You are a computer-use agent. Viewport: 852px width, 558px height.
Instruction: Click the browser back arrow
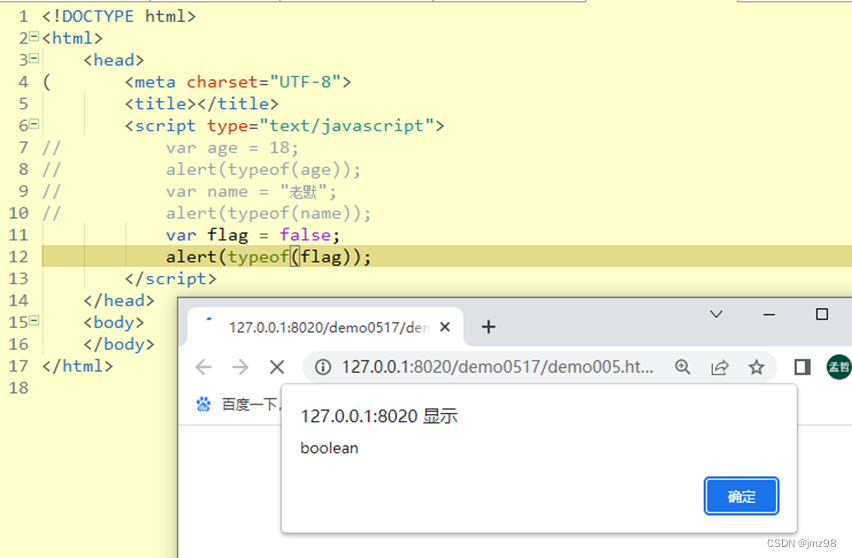pos(204,367)
